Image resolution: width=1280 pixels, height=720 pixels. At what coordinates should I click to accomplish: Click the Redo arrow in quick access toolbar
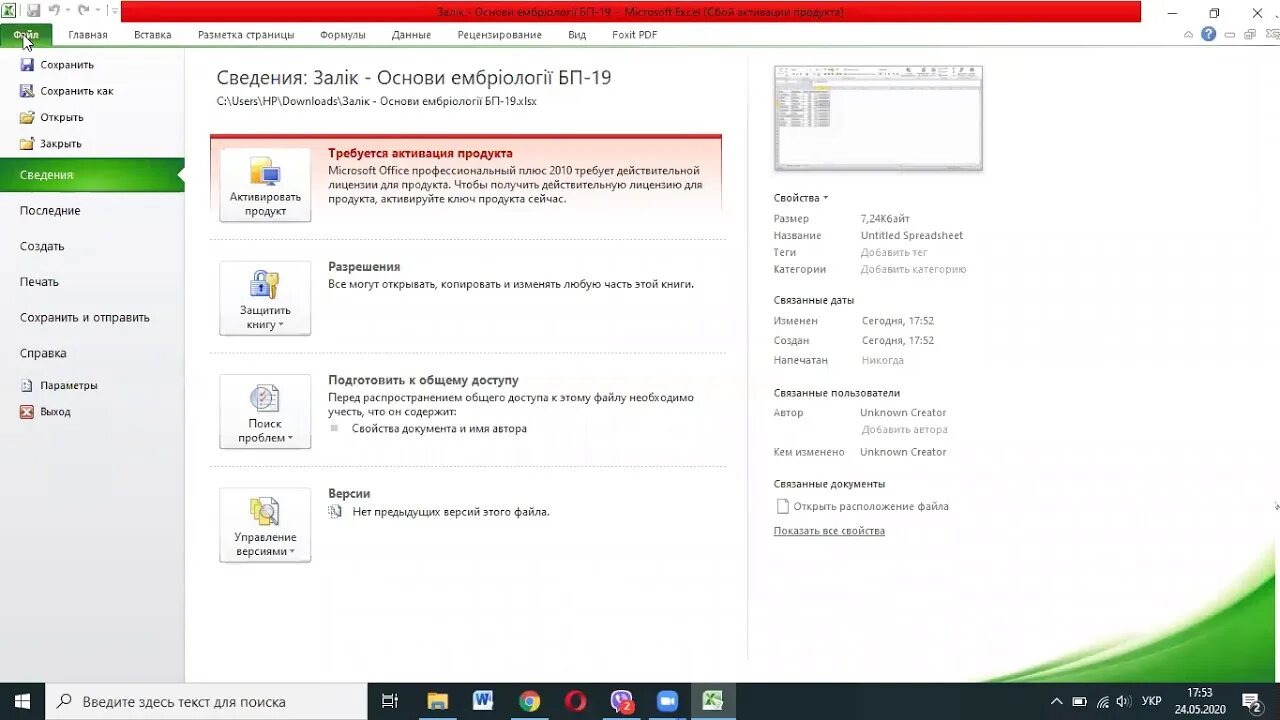coord(83,11)
